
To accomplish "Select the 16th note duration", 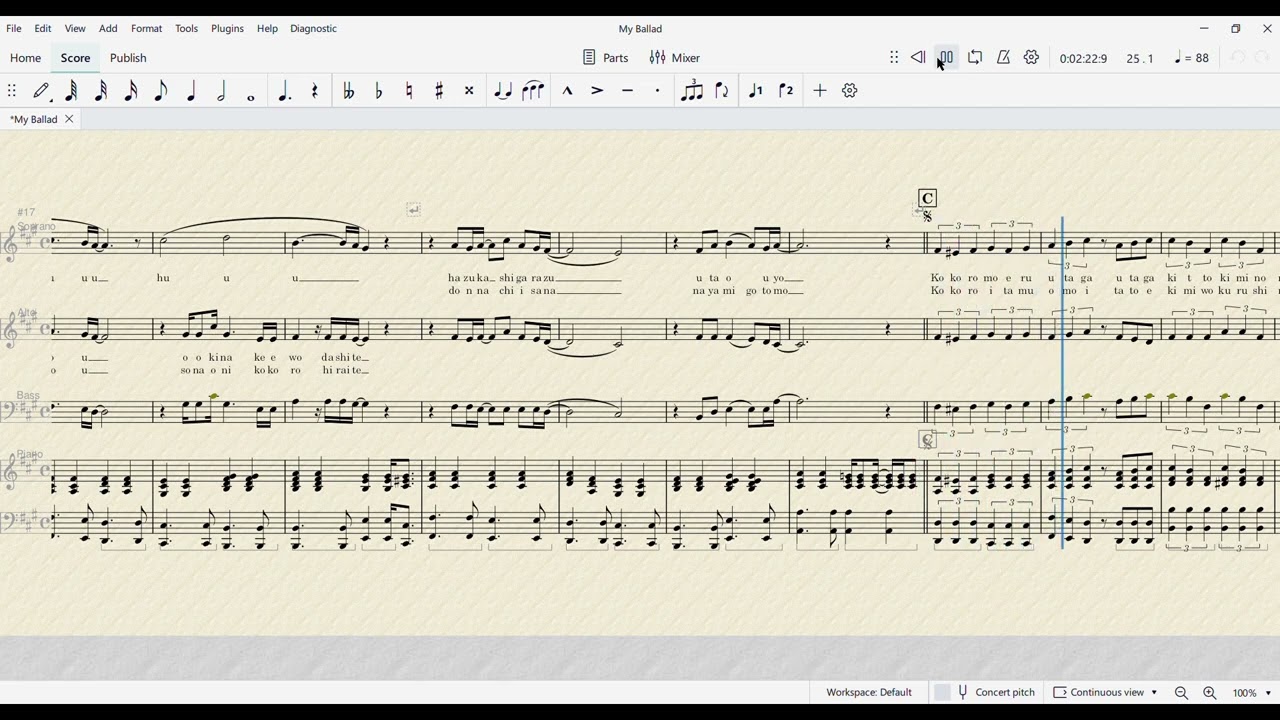I will [131, 91].
